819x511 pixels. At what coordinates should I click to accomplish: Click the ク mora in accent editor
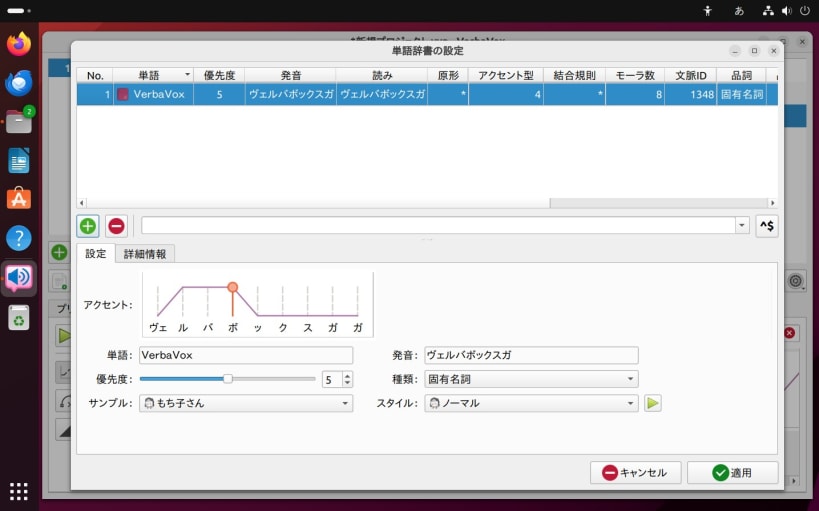click(x=283, y=328)
